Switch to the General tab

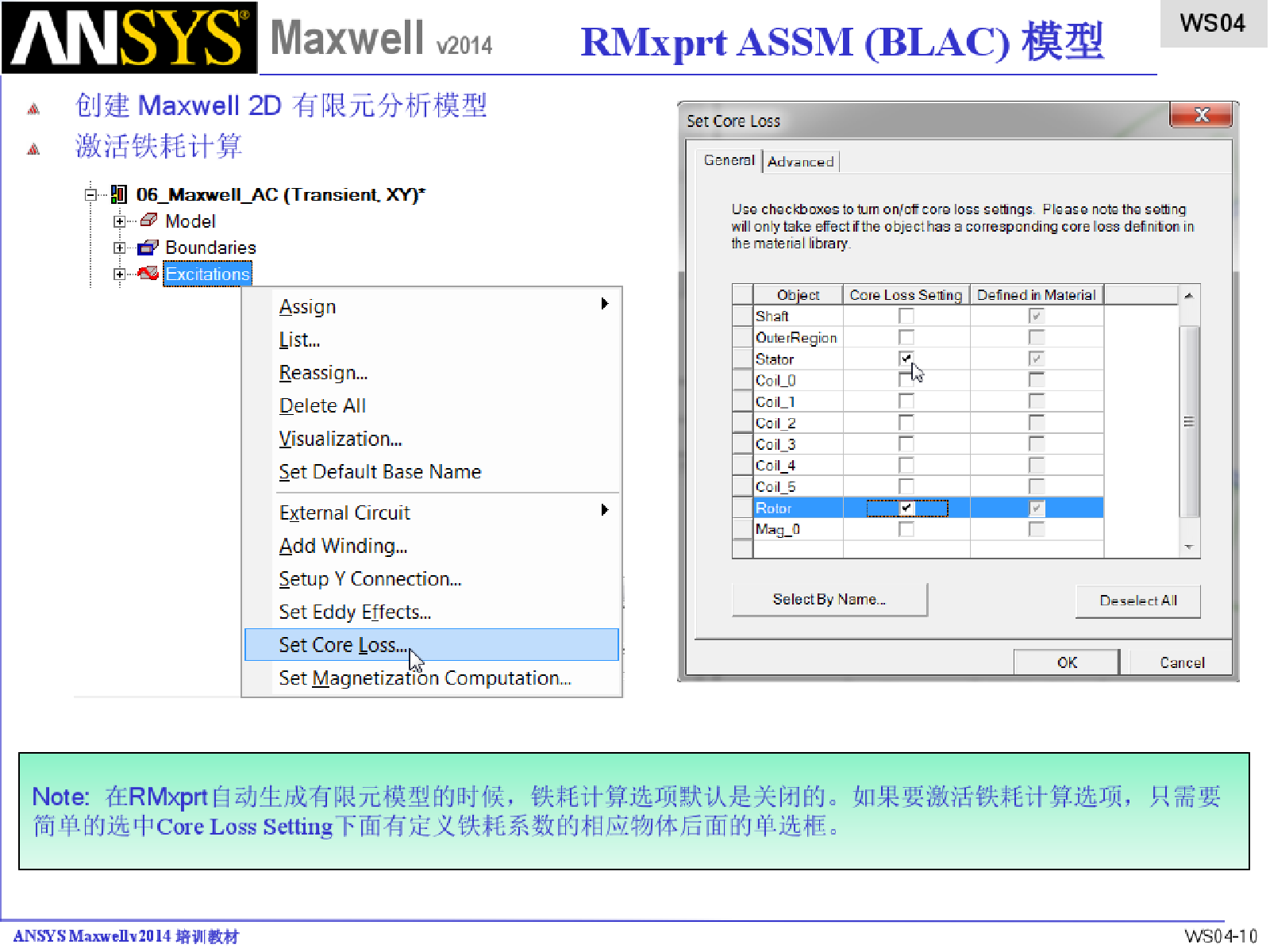click(729, 160)
